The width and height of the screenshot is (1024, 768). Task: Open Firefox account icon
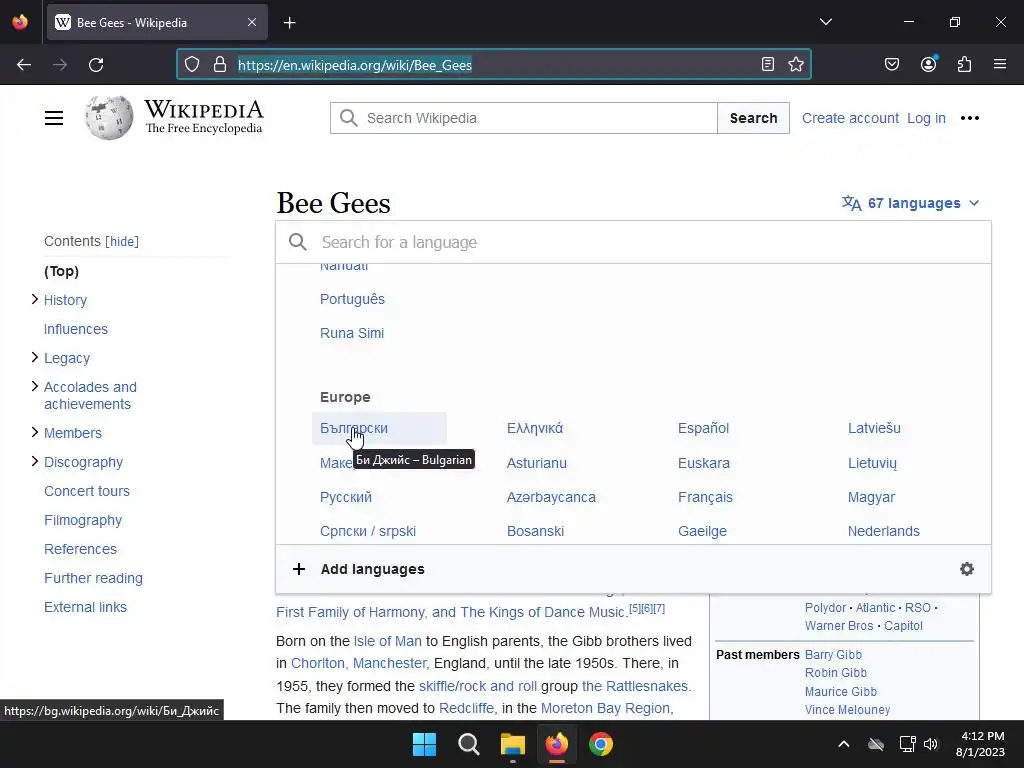928,64
